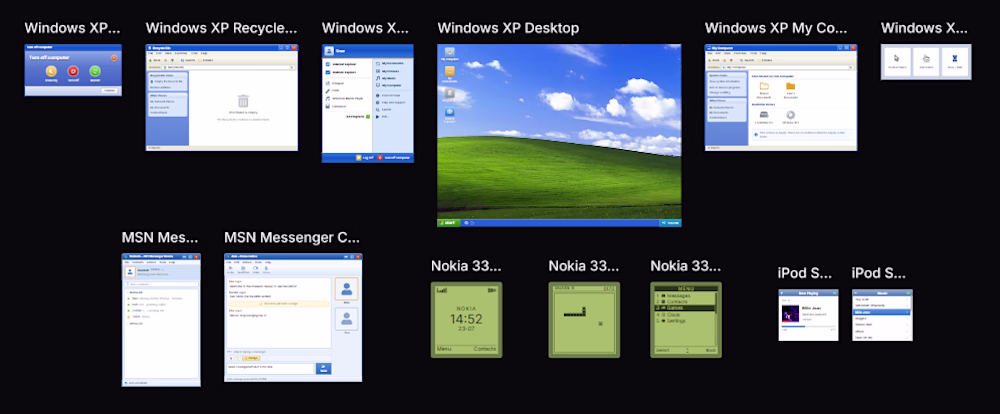Select the "Windows XP Recycle..." frame label

[x=221, y=28]
